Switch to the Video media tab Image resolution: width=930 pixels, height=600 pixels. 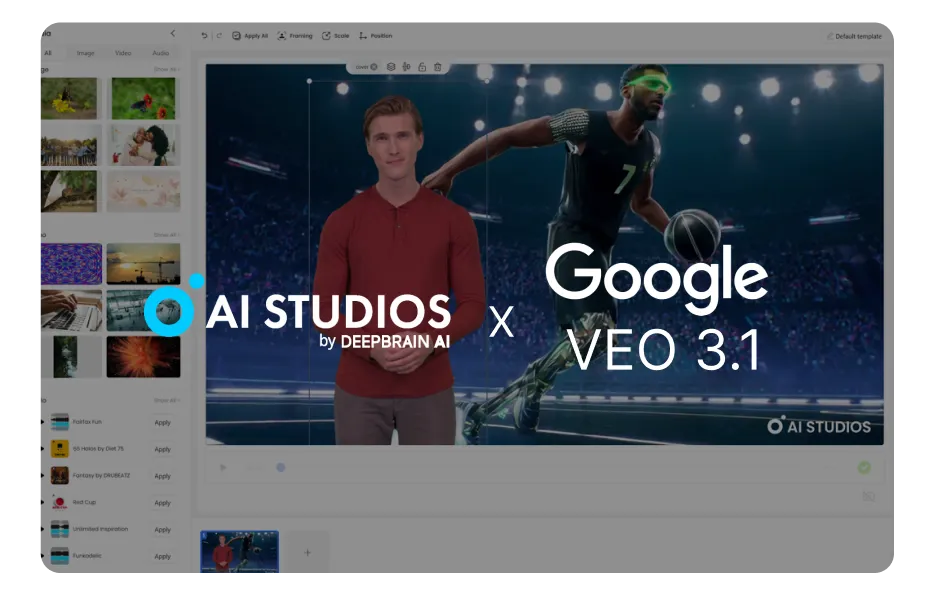pyautogui.click(x=123, y=53)
